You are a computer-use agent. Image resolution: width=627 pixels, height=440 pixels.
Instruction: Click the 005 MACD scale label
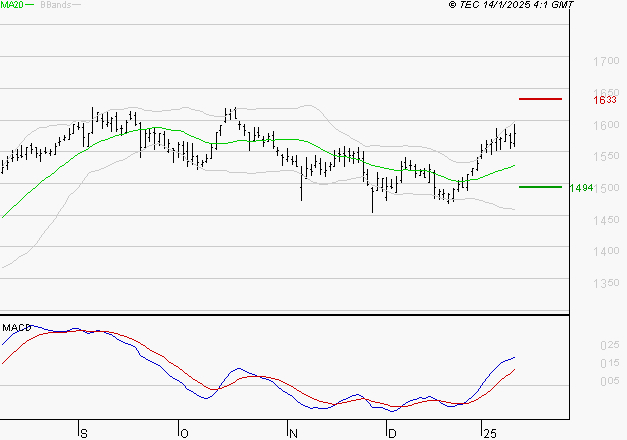610,381
